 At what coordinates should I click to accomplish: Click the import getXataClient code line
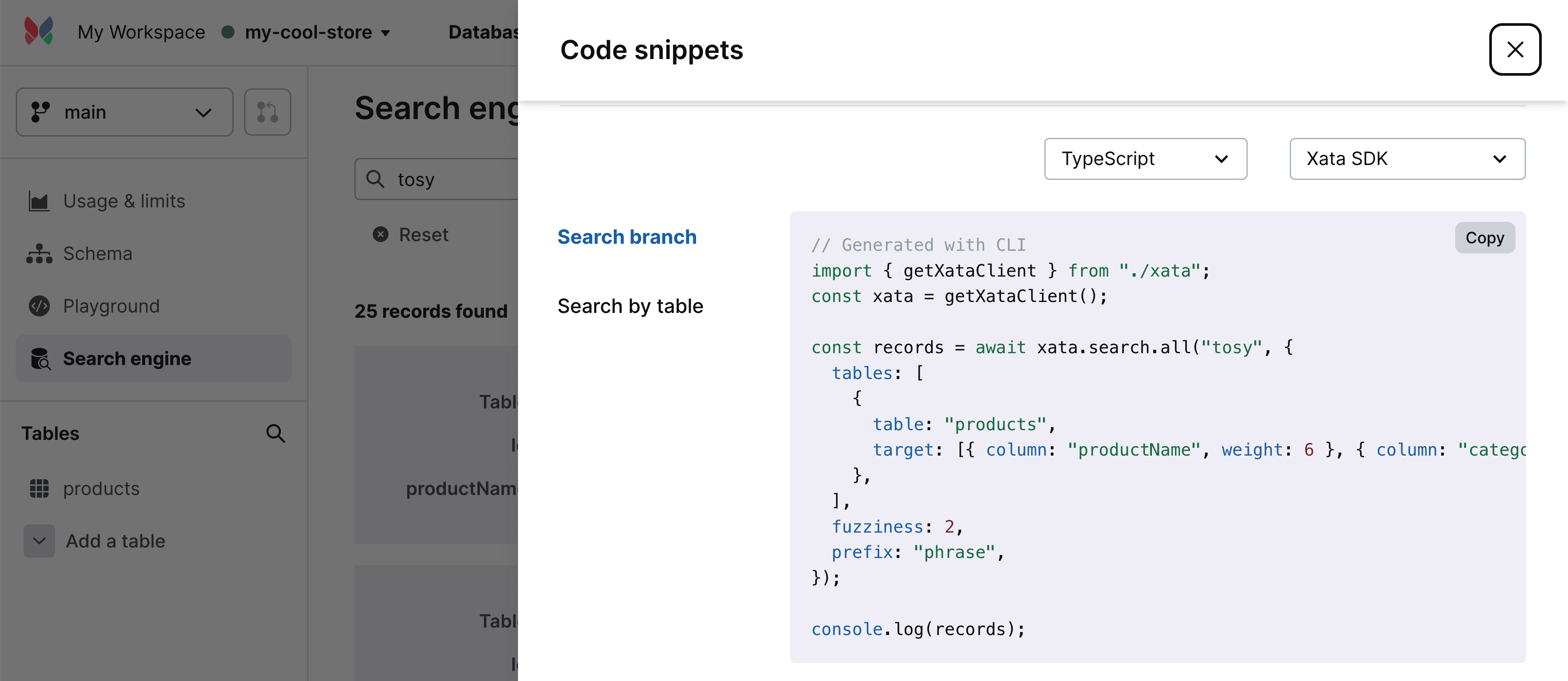(x=1011, y=270)
